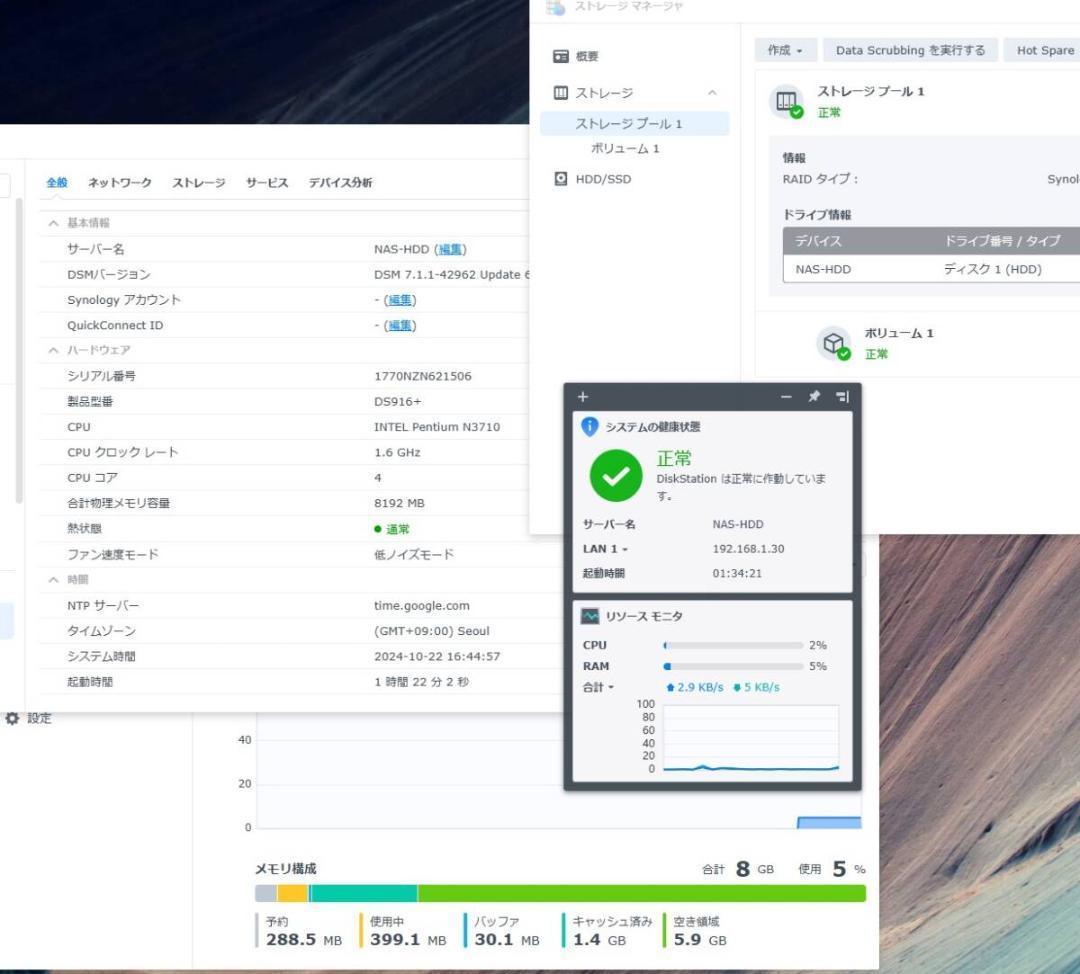
Task: Open the 設定 gear at bottom left
Action: pos(13,718)
